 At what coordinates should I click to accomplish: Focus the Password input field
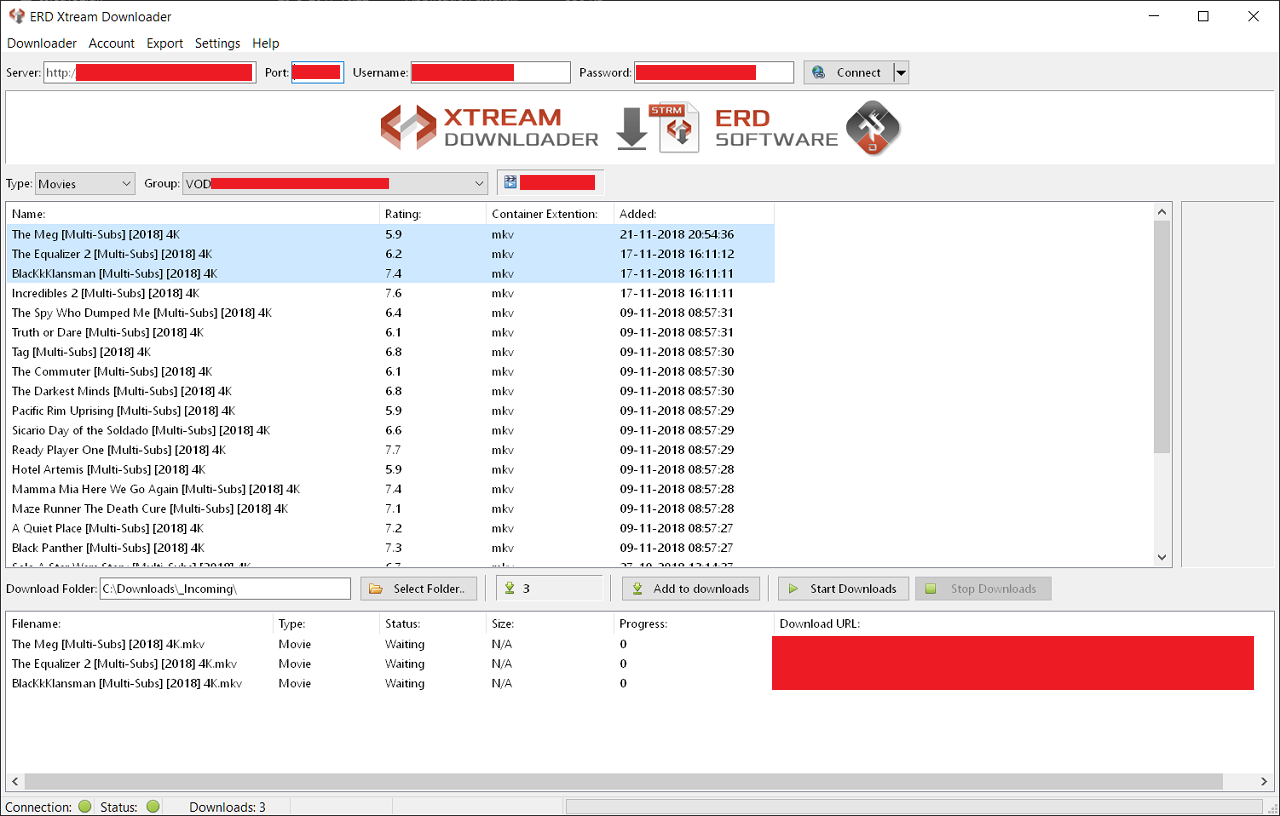[x=714, y=72]
